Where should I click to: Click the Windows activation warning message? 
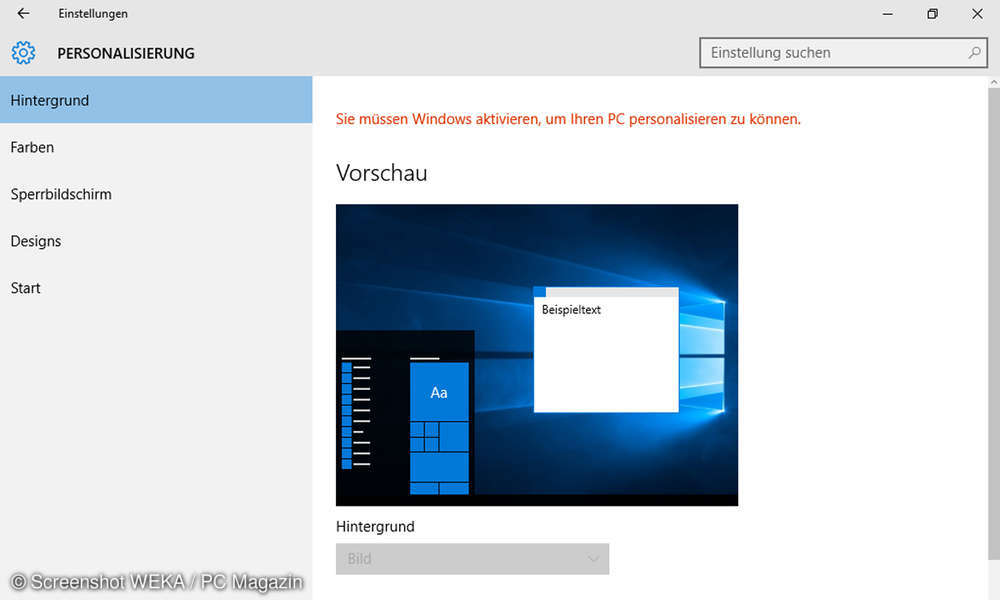[566, 119]
